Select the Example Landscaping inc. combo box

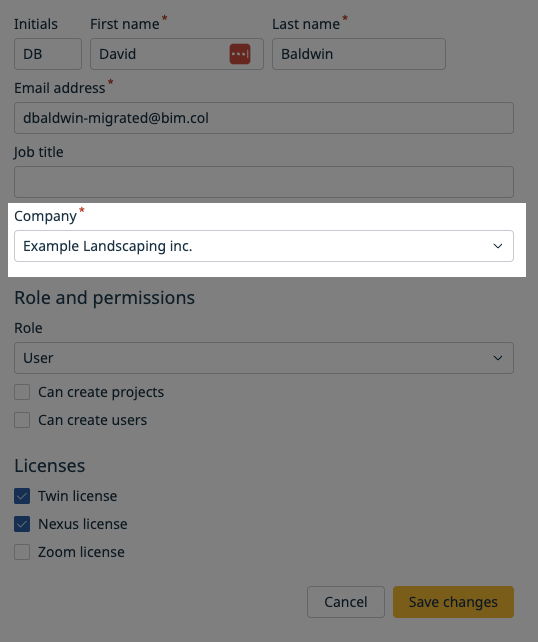coord(264,246)
